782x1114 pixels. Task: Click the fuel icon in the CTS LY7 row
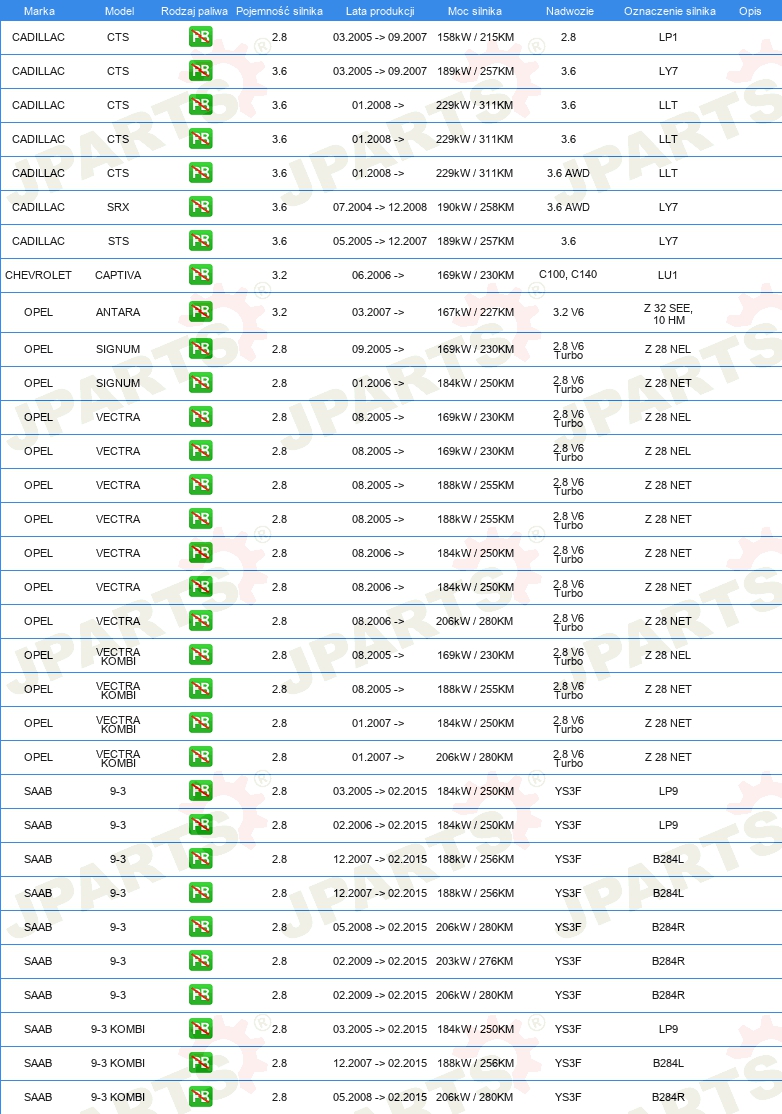click(x=201, y=71)
